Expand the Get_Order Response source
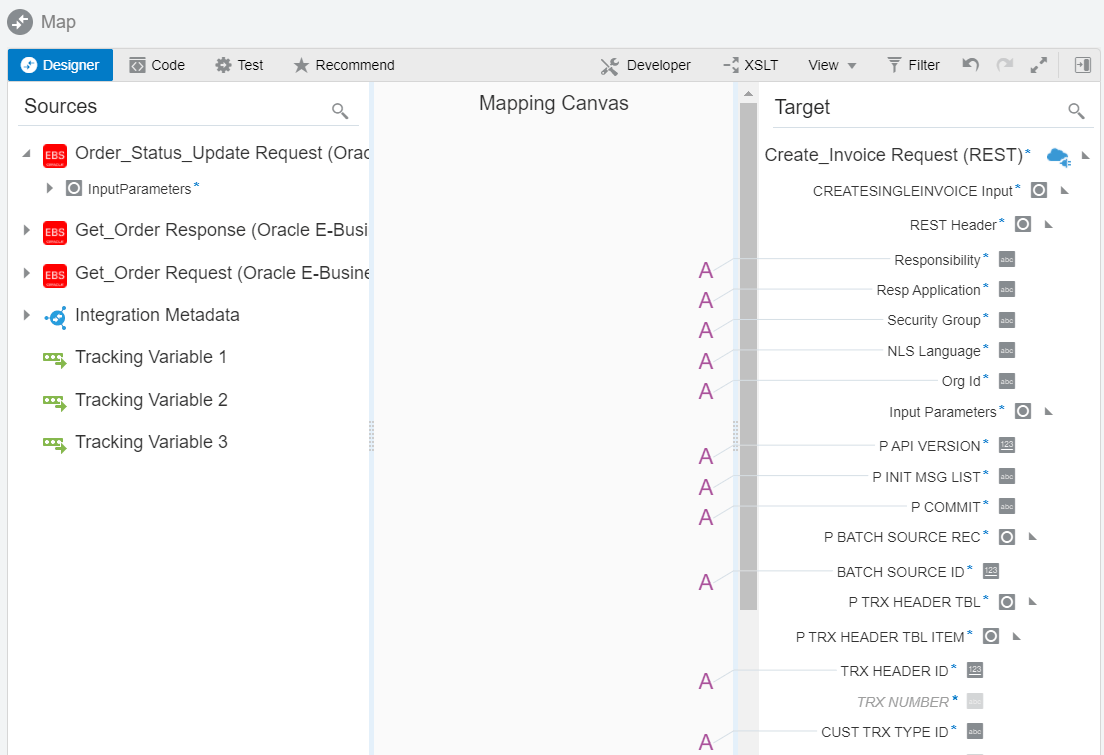Viewport: 1104px width, 755px height. [x=27, y=230]
